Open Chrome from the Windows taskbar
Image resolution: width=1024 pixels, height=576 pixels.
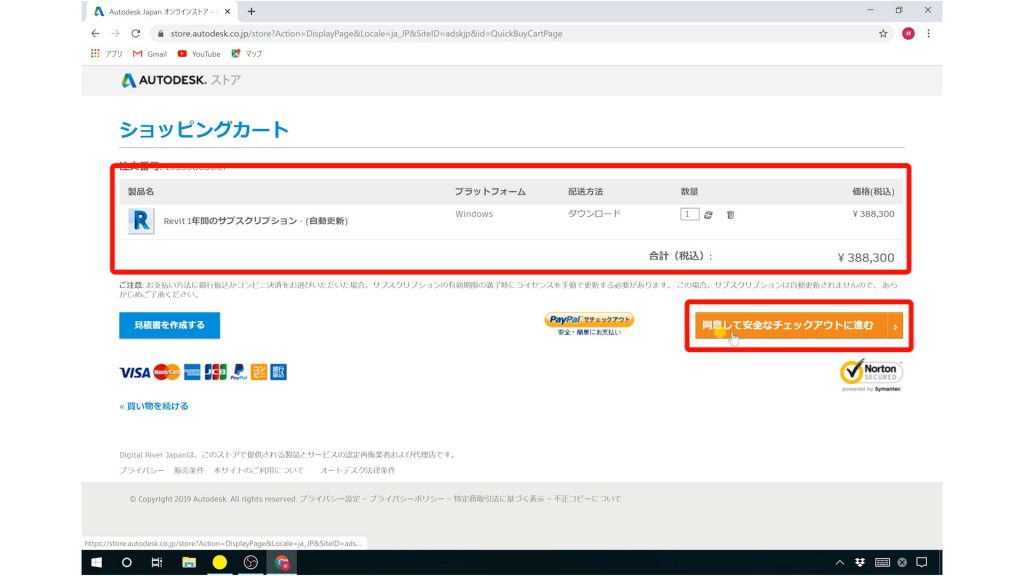point(283,563)
